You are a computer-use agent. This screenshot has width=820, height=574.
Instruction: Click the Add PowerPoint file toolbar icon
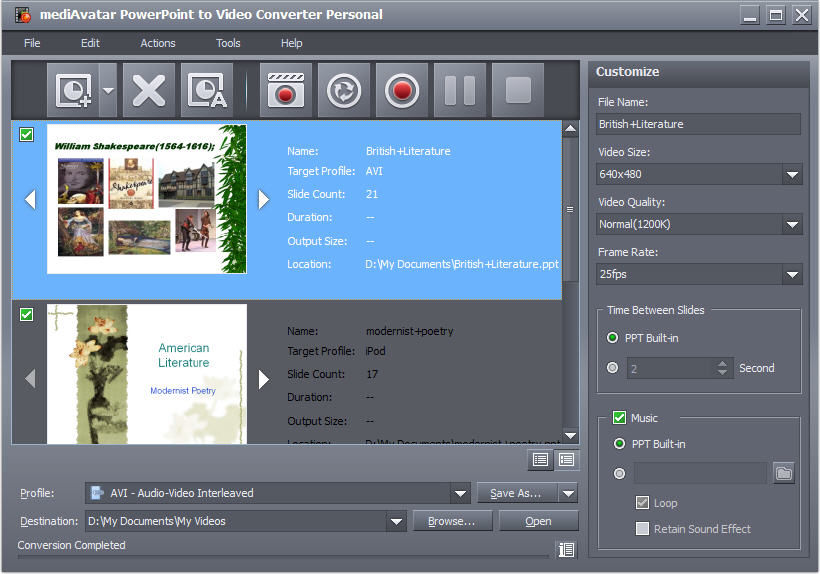[x=73, y=90]
